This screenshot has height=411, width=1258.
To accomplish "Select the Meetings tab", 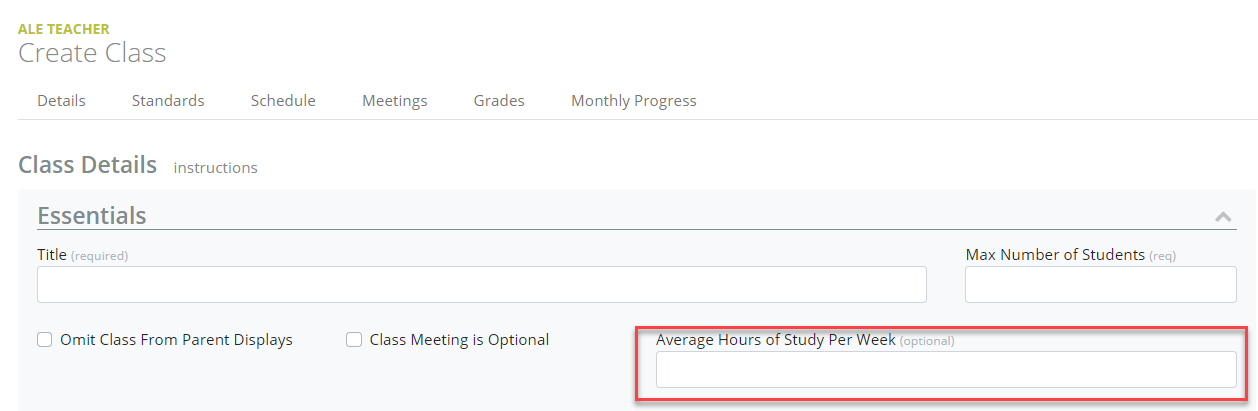I will point(394,101).
